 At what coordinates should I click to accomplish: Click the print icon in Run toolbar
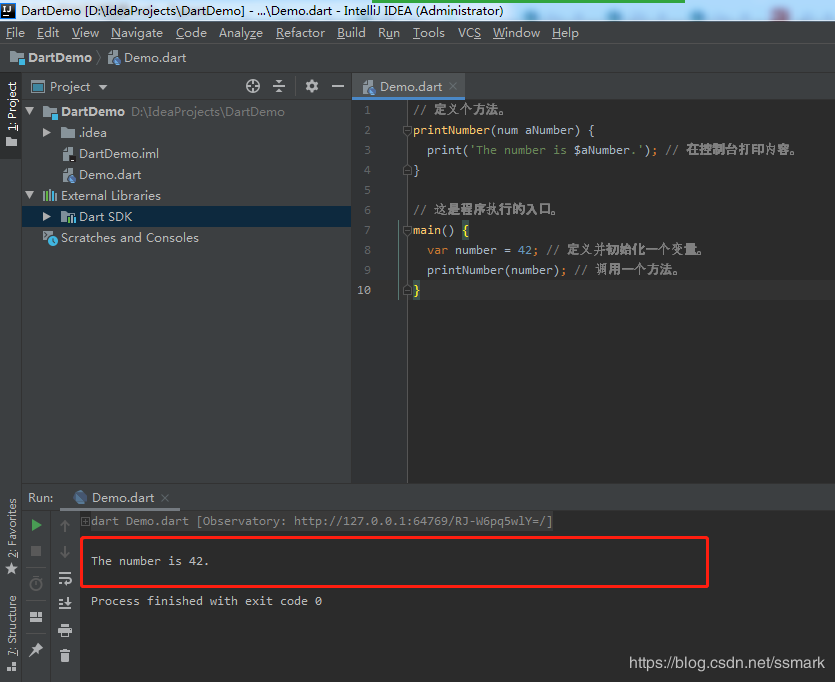click(65, 630)
